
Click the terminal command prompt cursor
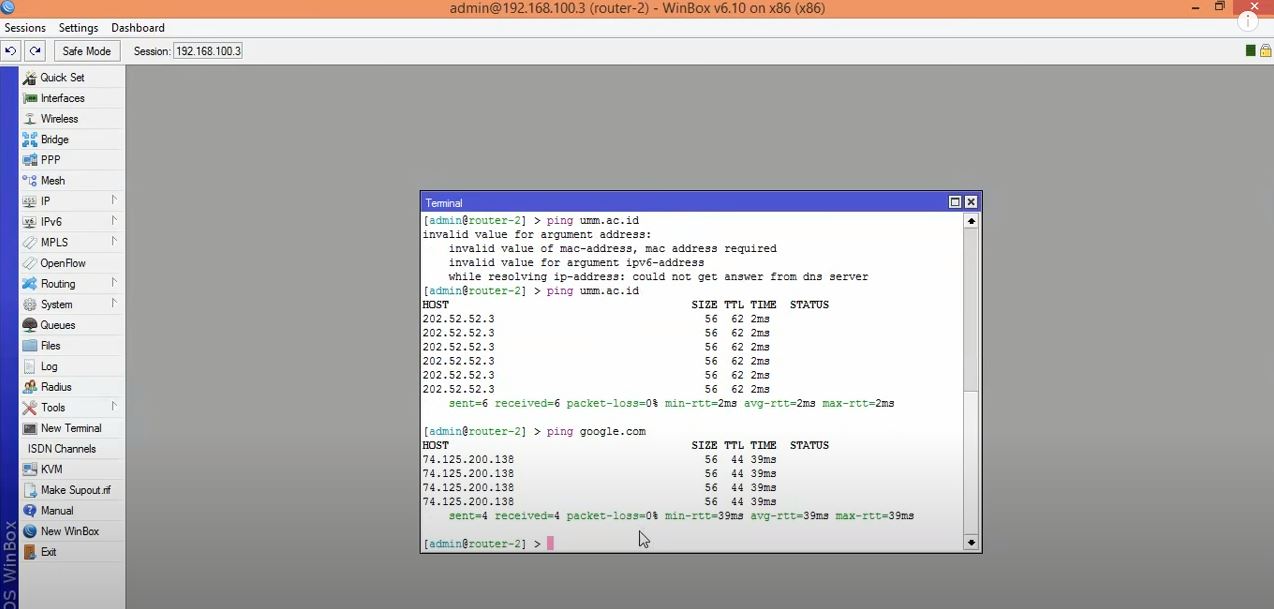tap(550, 544)
